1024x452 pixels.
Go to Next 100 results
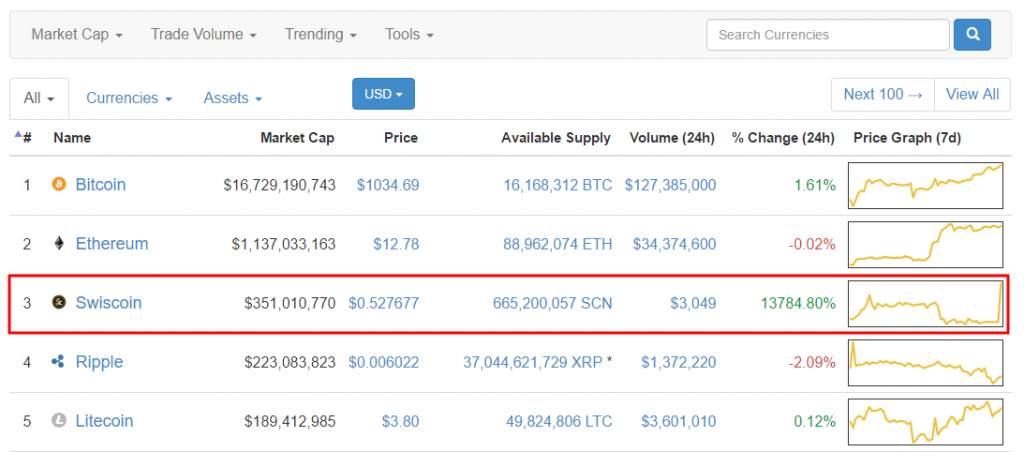pyautogui.click(x=882, y=94)
